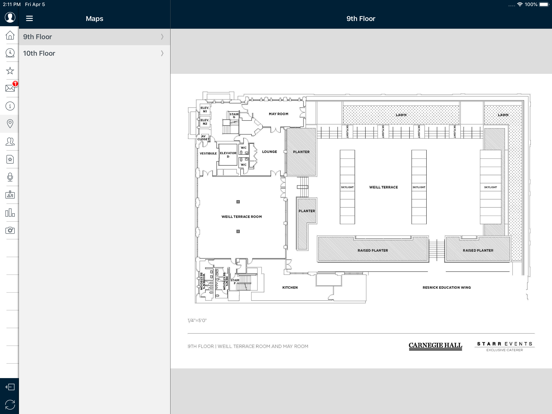
Task: Click the refresh sync icon
Action: click(10, 405)
